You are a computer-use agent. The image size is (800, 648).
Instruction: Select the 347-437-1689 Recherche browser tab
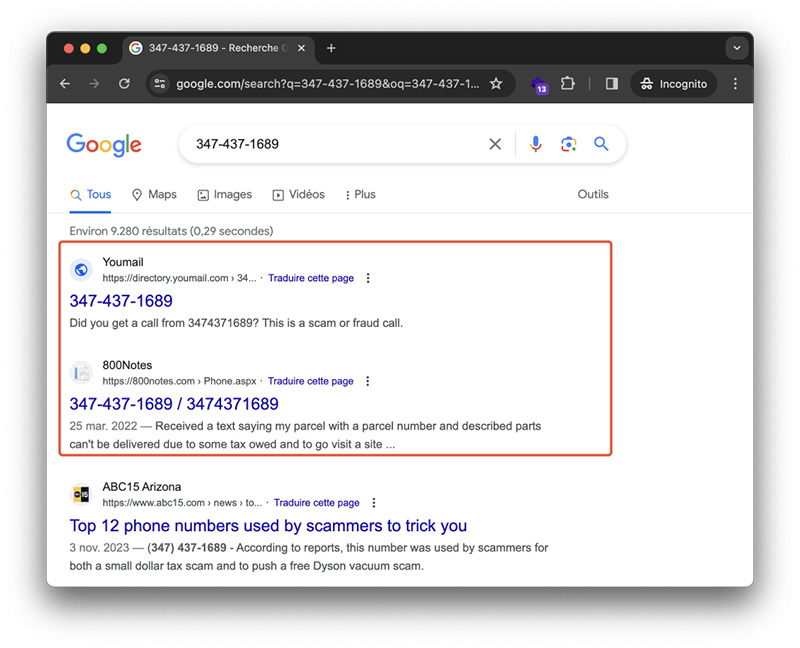point(218,48)
